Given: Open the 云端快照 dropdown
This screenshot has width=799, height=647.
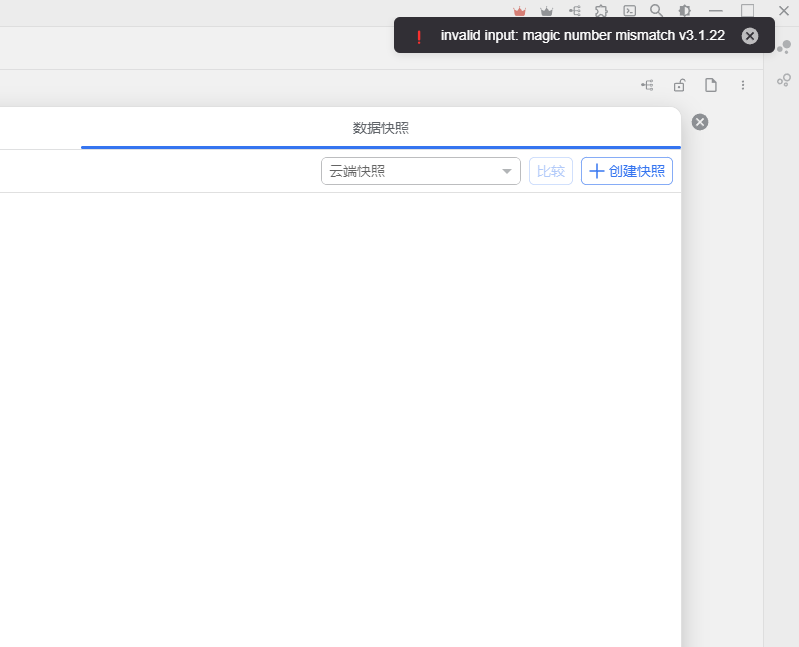Looking at the screenshot, I should [x=420, y=171].
